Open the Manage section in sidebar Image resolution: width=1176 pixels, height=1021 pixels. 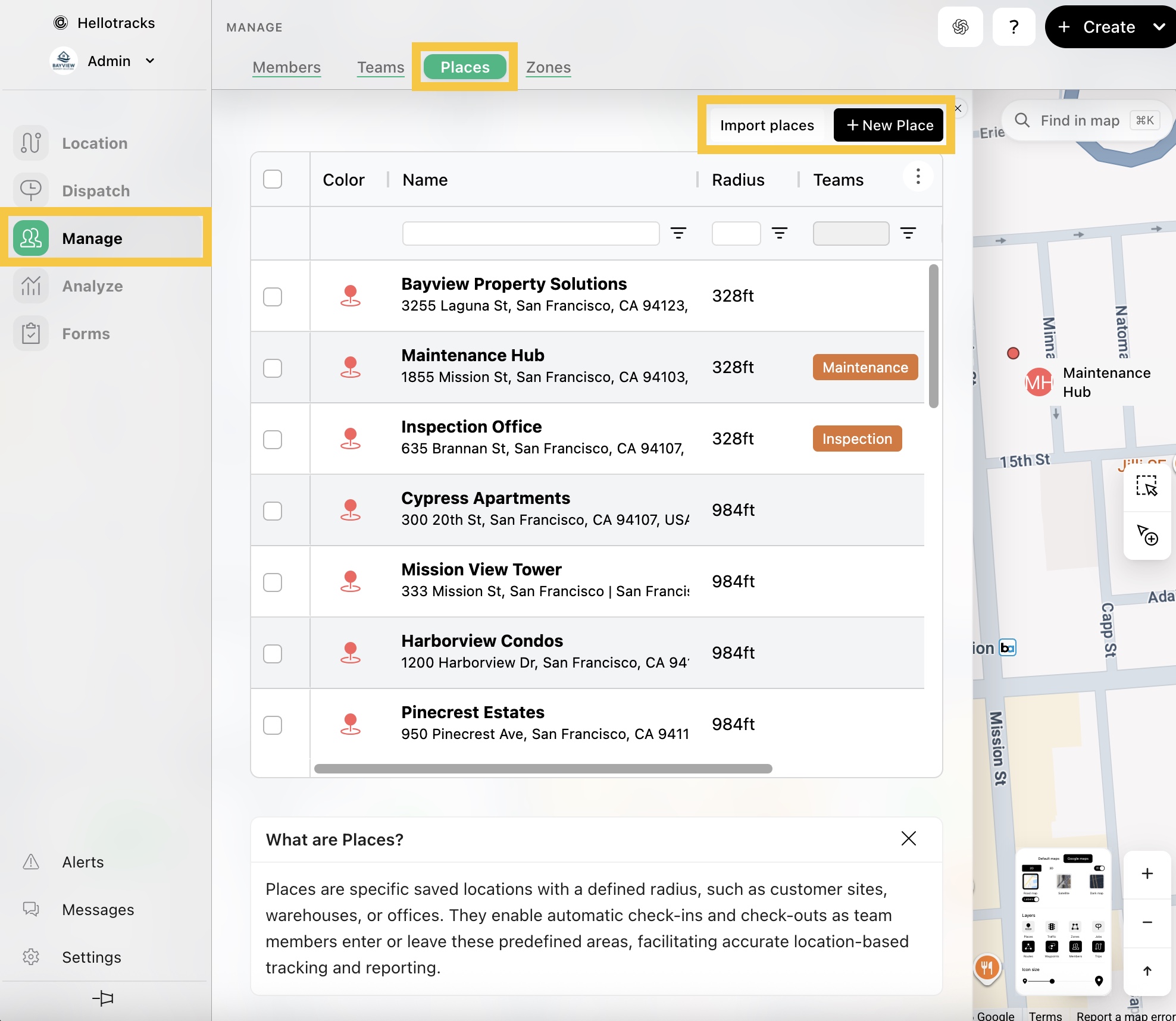tap(106, 238)
